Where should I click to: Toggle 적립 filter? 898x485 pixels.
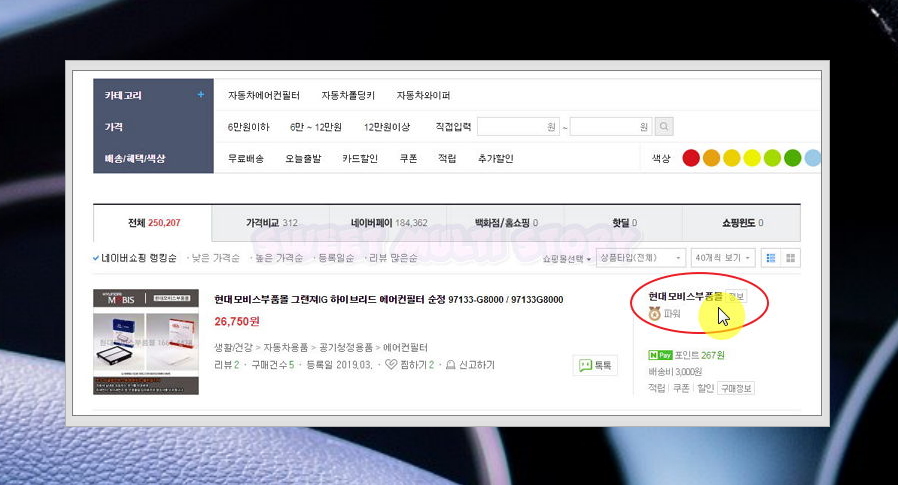click(447, 159)
